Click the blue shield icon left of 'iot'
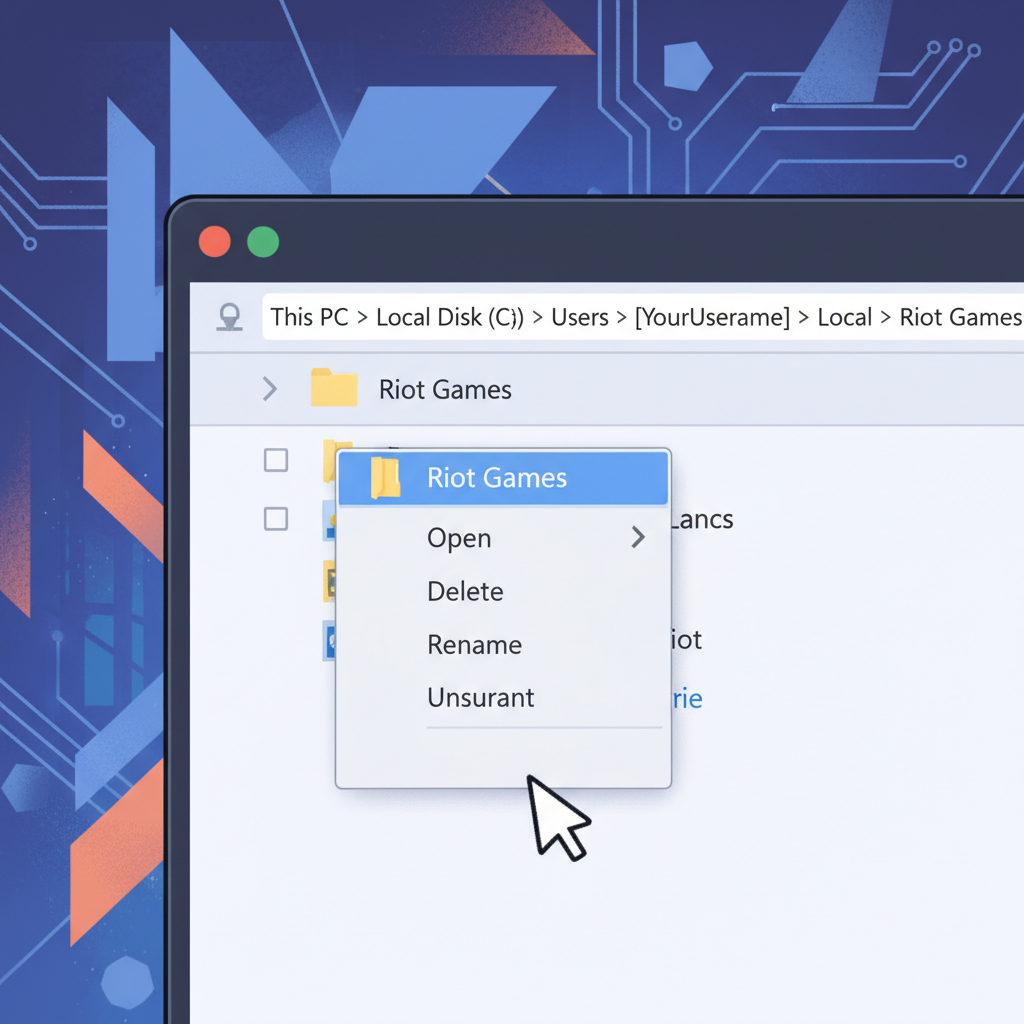1024x1024 pixels. click(329, 640)
